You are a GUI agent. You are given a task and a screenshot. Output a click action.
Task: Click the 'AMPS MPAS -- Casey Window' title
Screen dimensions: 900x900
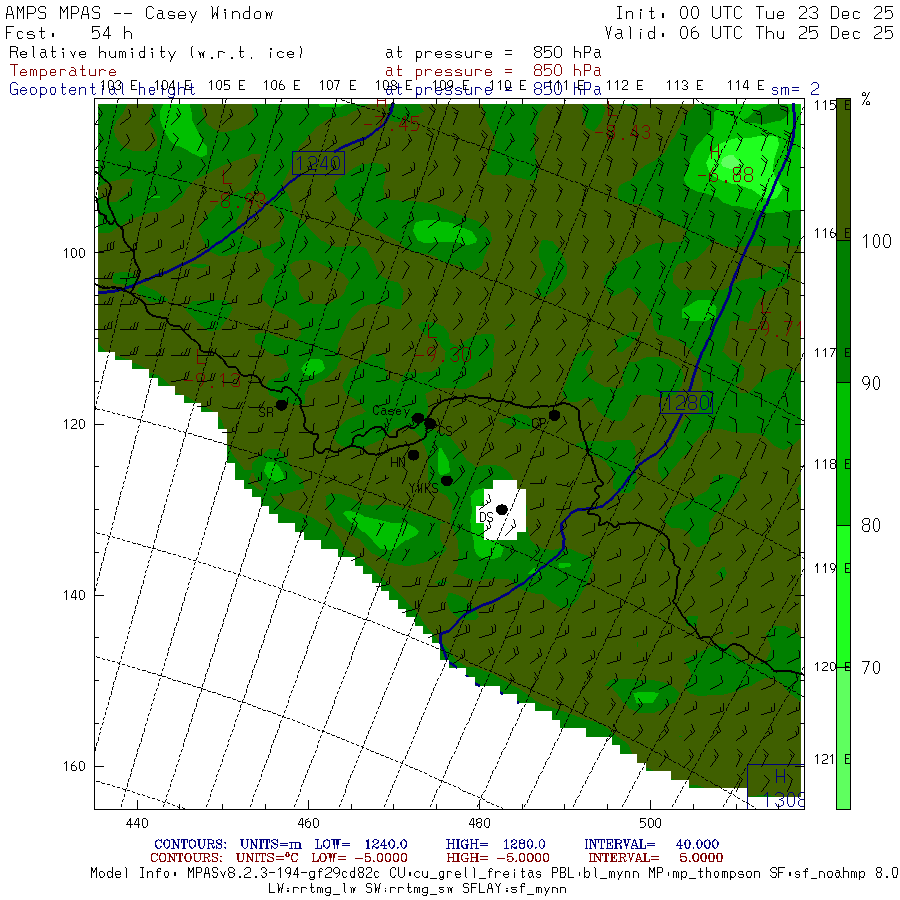139,13
